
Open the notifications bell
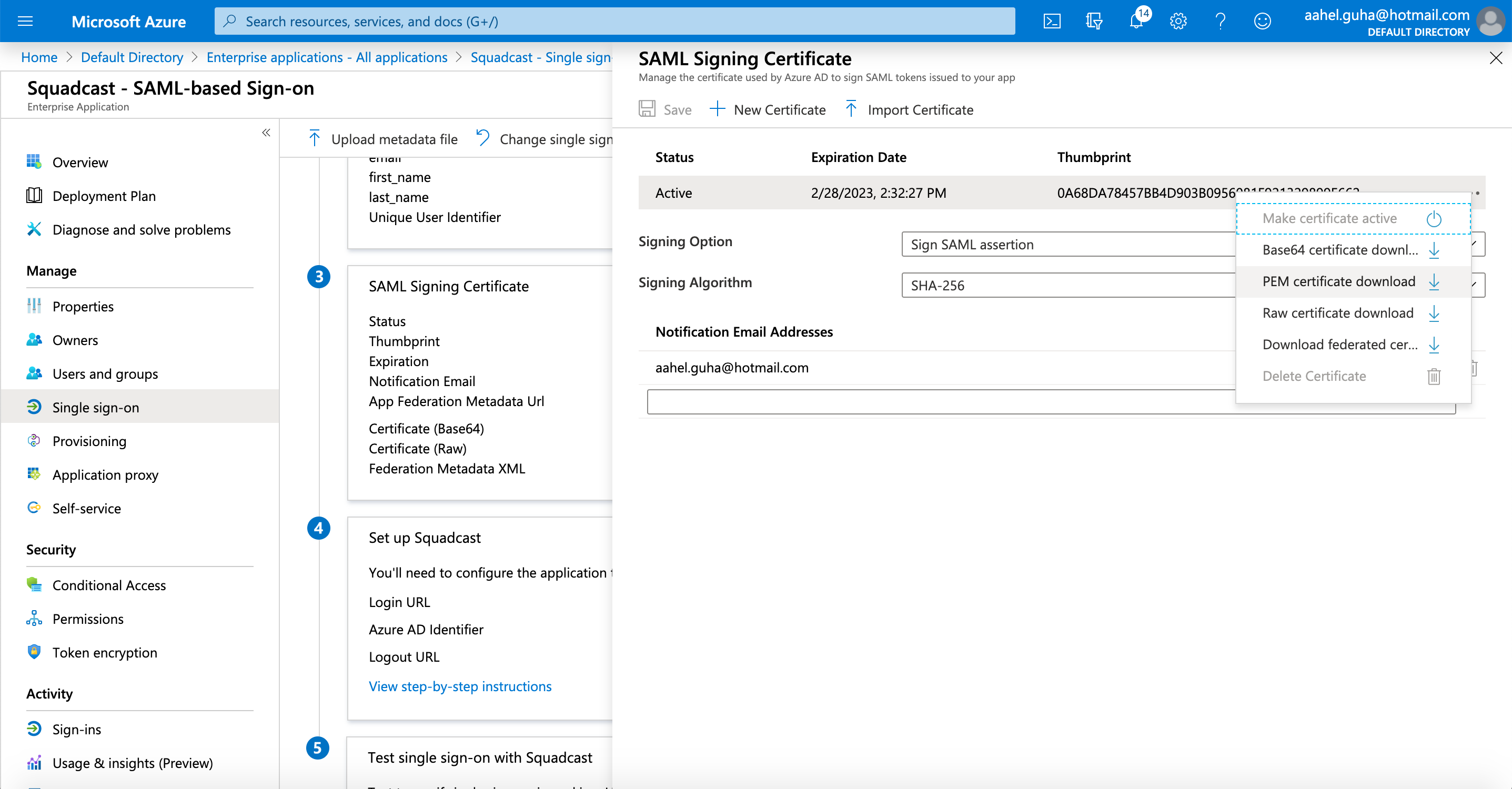1136,22
